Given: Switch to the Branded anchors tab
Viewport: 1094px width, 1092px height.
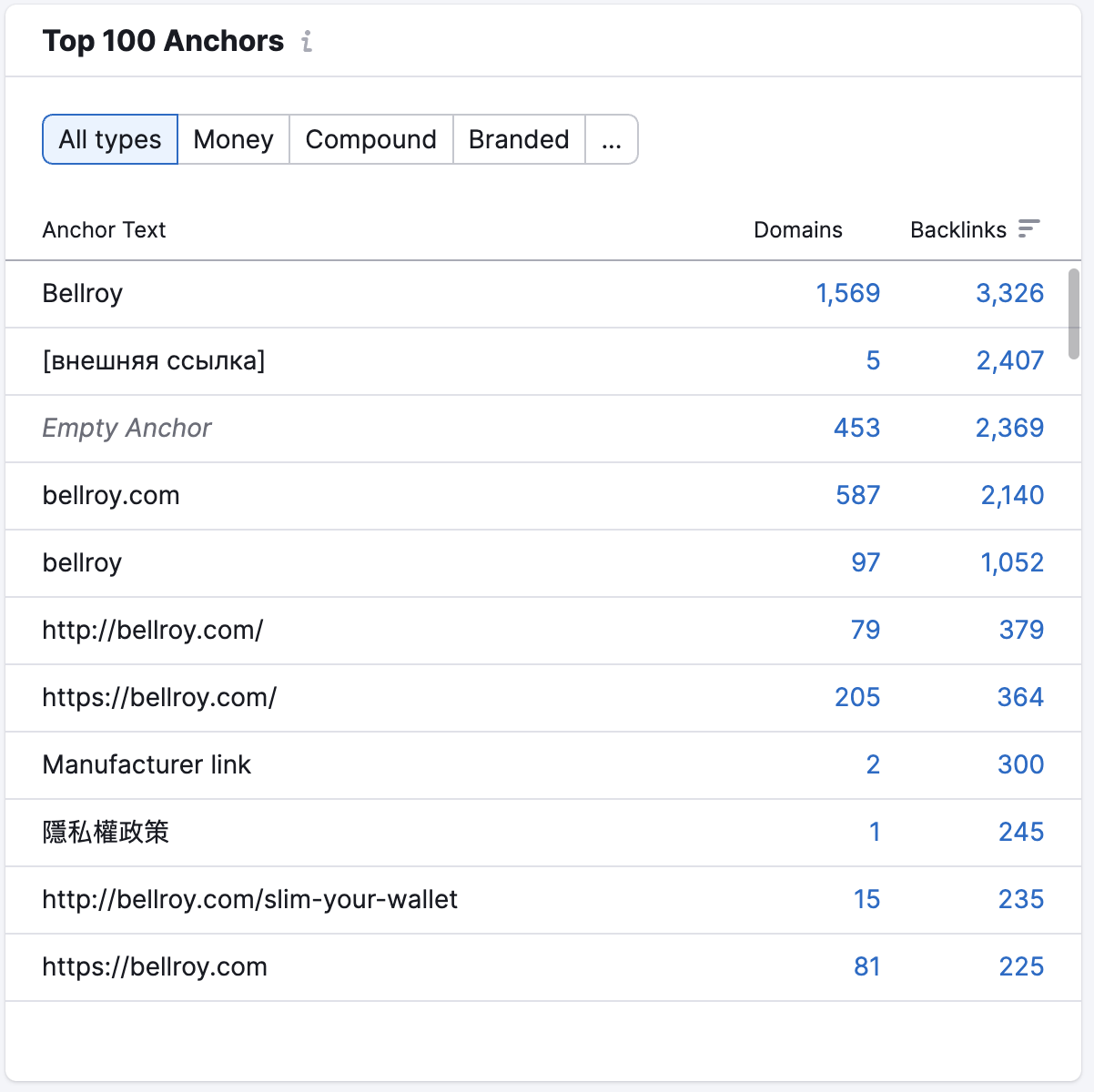Looking at the screenshot, I should 519,139.
